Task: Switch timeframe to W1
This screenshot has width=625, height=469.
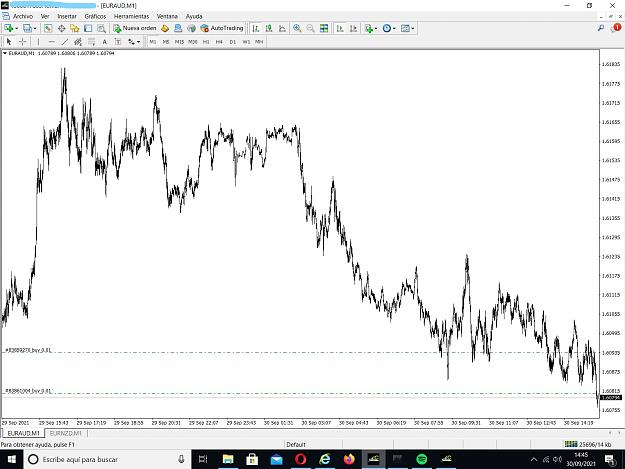Action: click(246, 42)
